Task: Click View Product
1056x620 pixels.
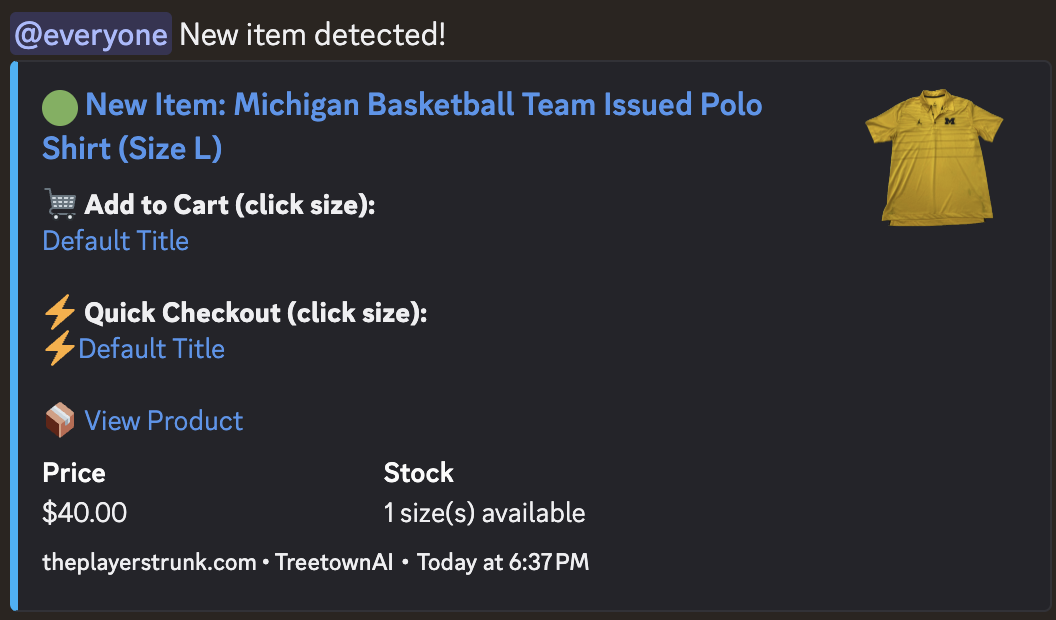Action: 163,420
